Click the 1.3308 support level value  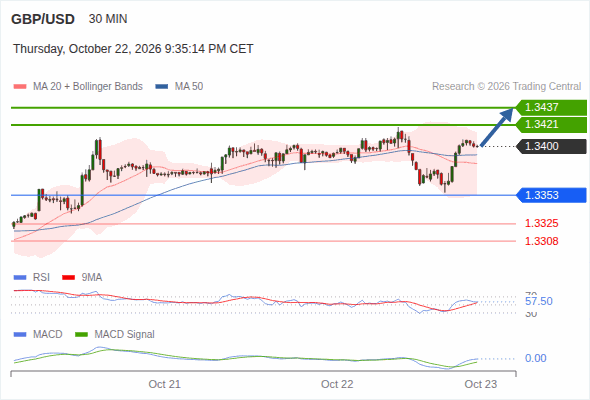(541, 241)
